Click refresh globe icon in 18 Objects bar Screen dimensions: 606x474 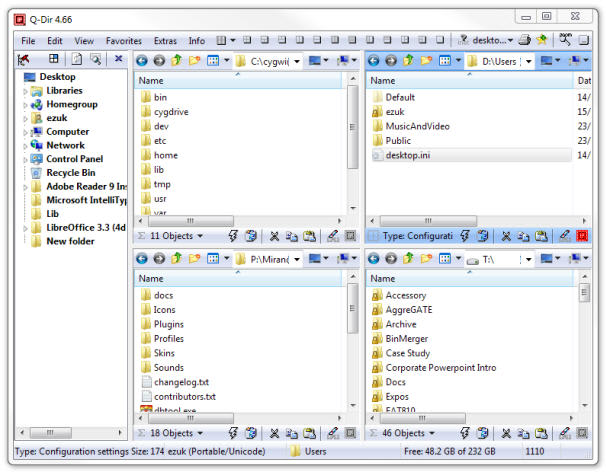(251, 433)
